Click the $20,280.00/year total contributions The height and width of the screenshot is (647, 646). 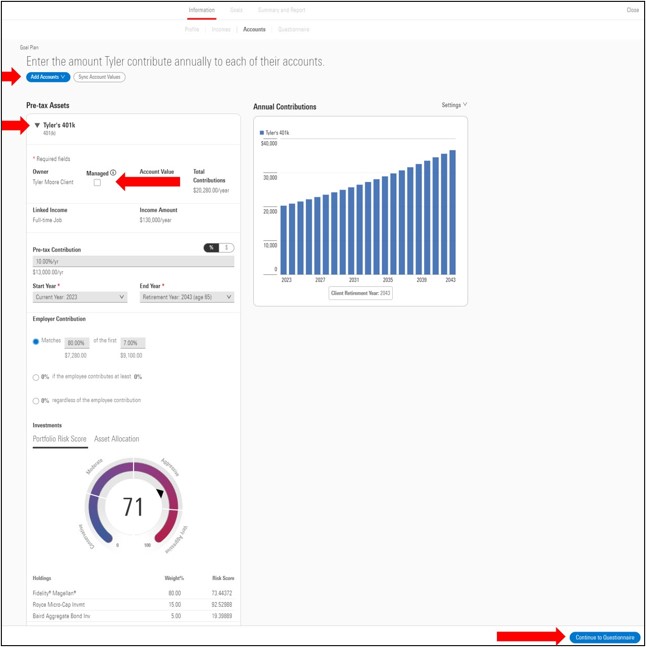[x=211, y=191]
